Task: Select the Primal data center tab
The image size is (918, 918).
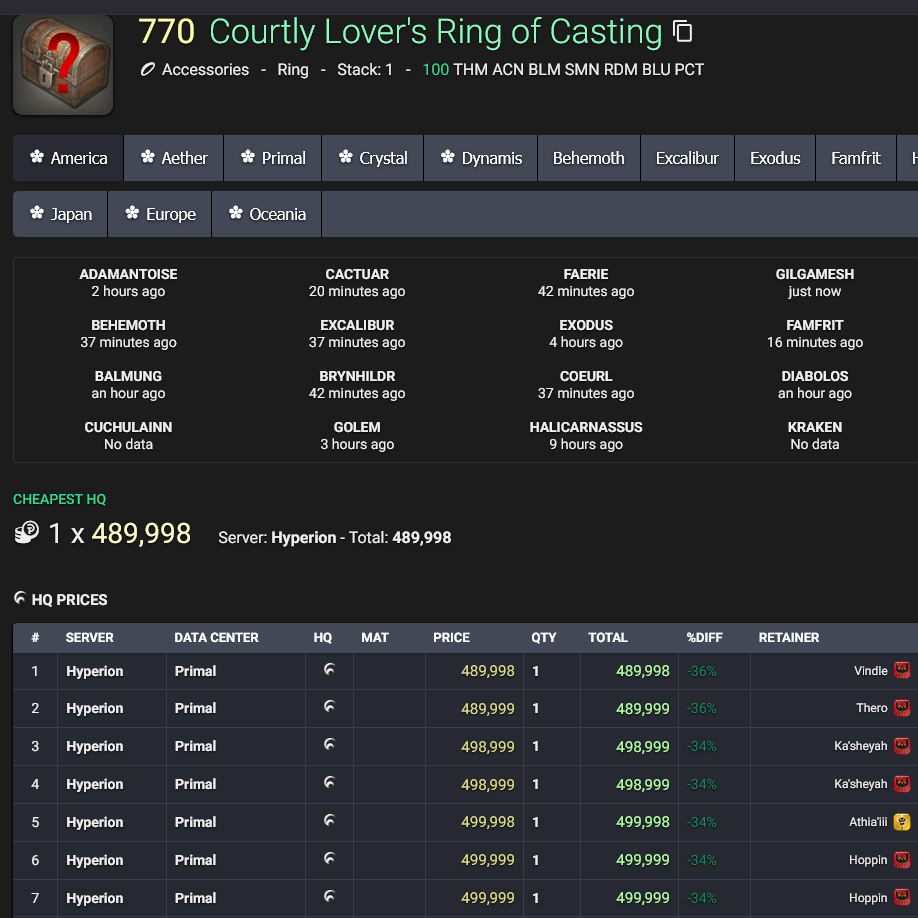Action: pyautogui.click(x=273, y=158)
